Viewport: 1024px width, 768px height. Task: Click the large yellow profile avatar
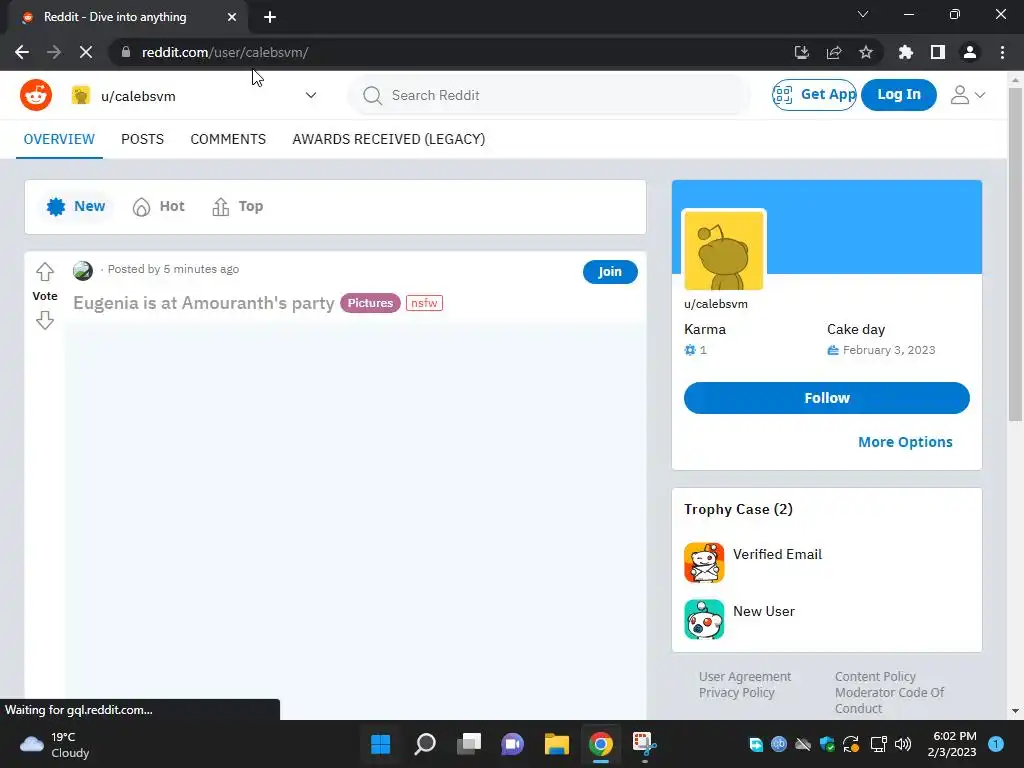(724, 250)
